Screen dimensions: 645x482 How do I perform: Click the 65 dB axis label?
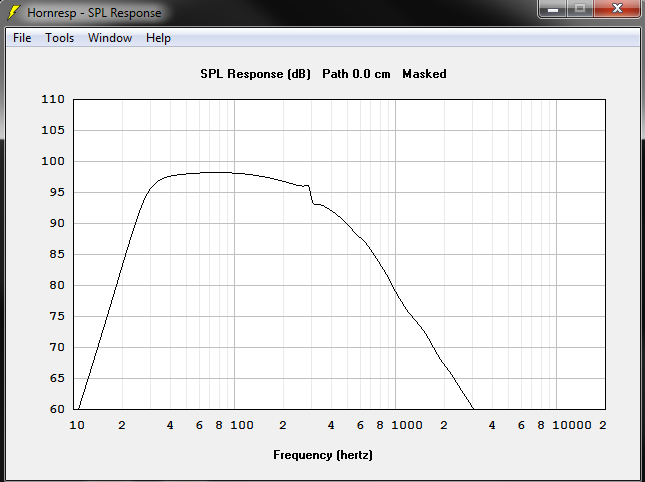click(x=57, y=378)
